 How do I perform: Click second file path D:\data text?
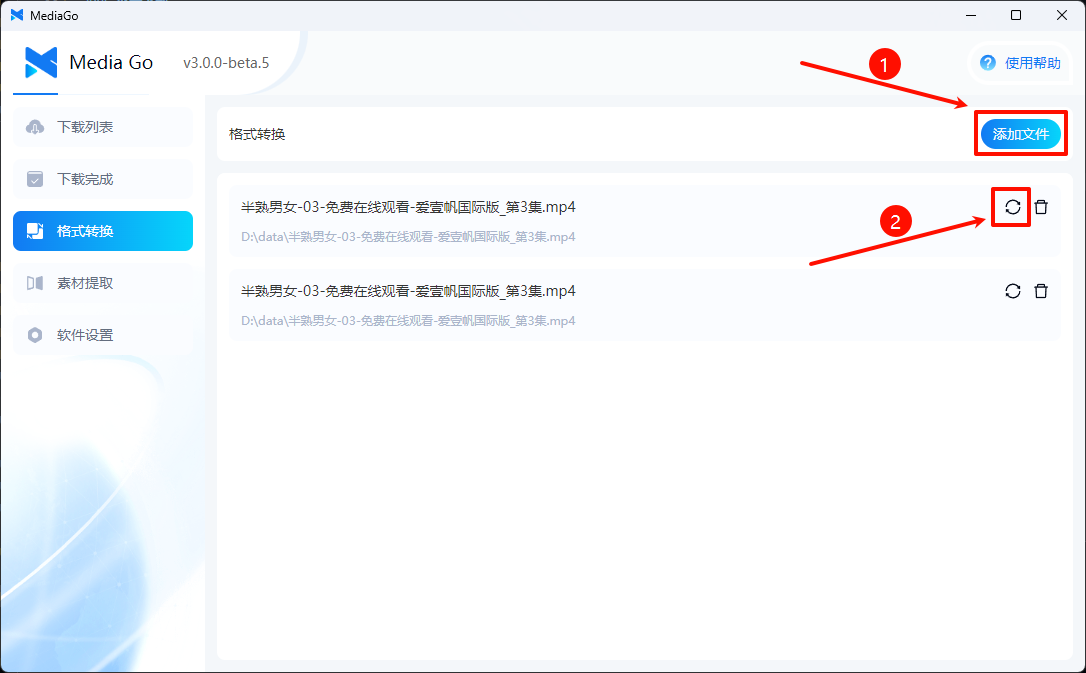[x=408, y=321]
